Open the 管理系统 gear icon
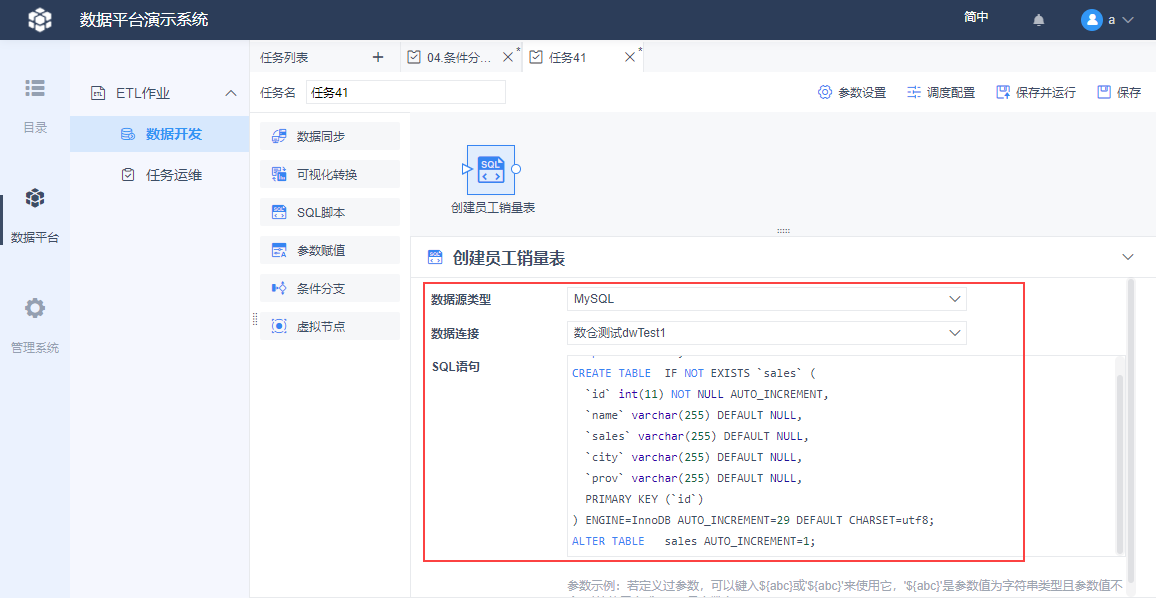Image resolution: width=1156 pixels, height=598 pixels. point(35,308)
